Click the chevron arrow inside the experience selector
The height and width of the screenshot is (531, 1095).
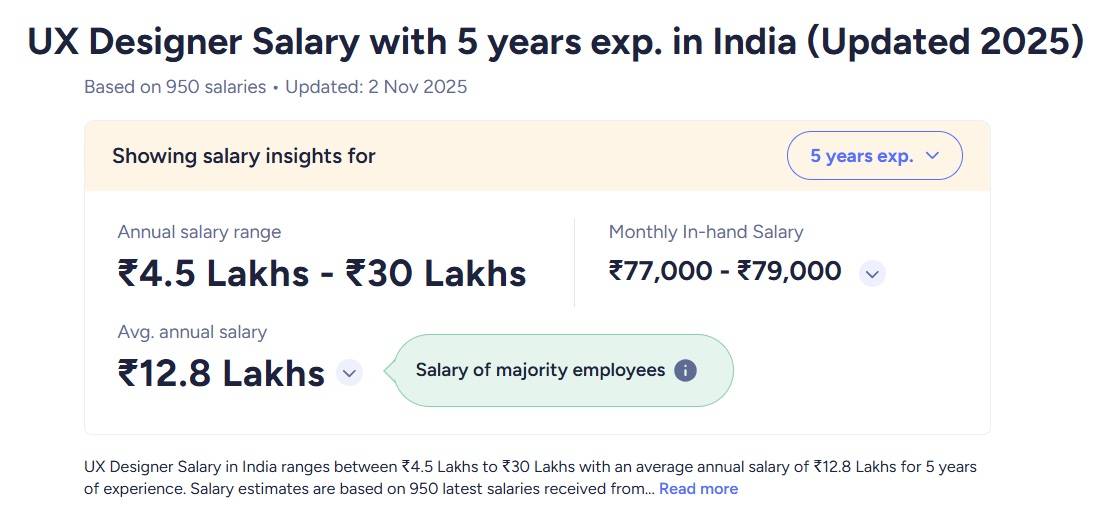click(932, 156)
